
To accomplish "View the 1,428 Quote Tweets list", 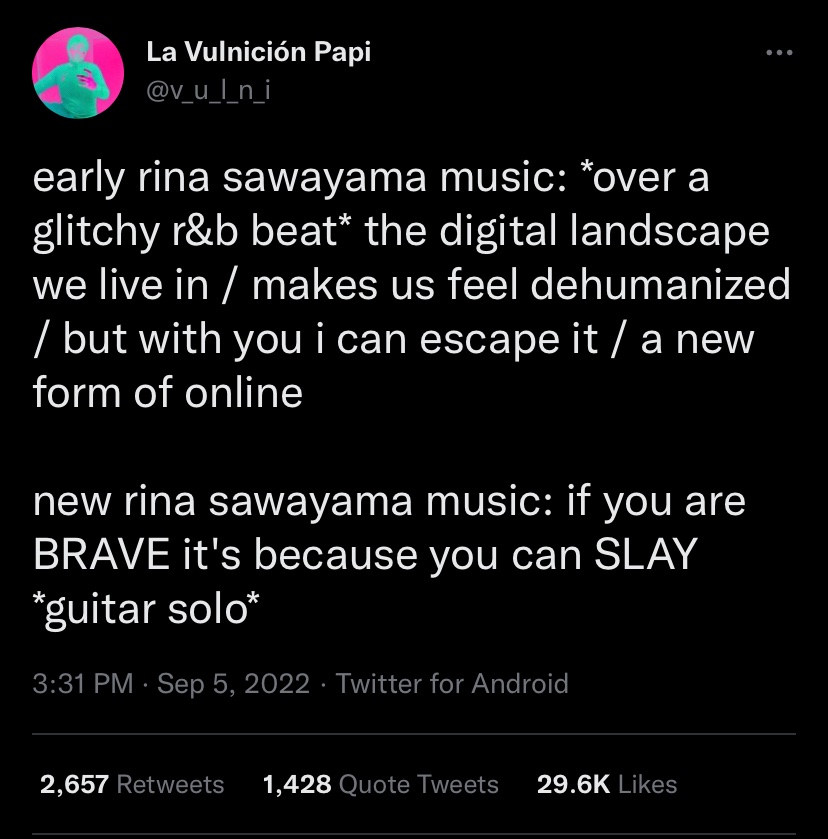I will (x=381, y=784).
